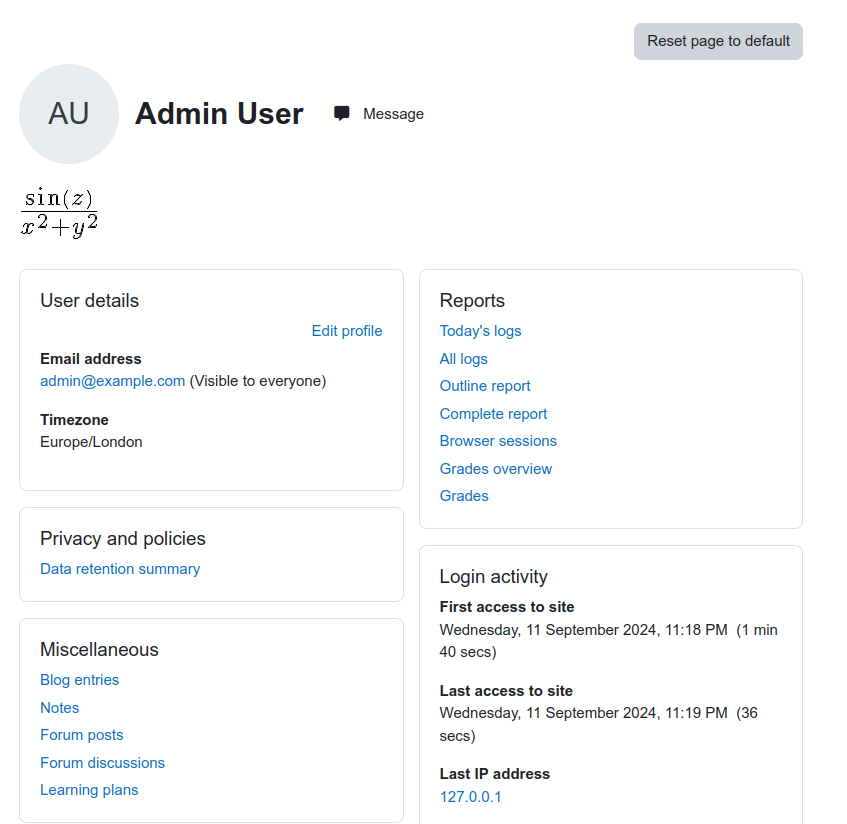Open the Edit profile link

[347, 331]
